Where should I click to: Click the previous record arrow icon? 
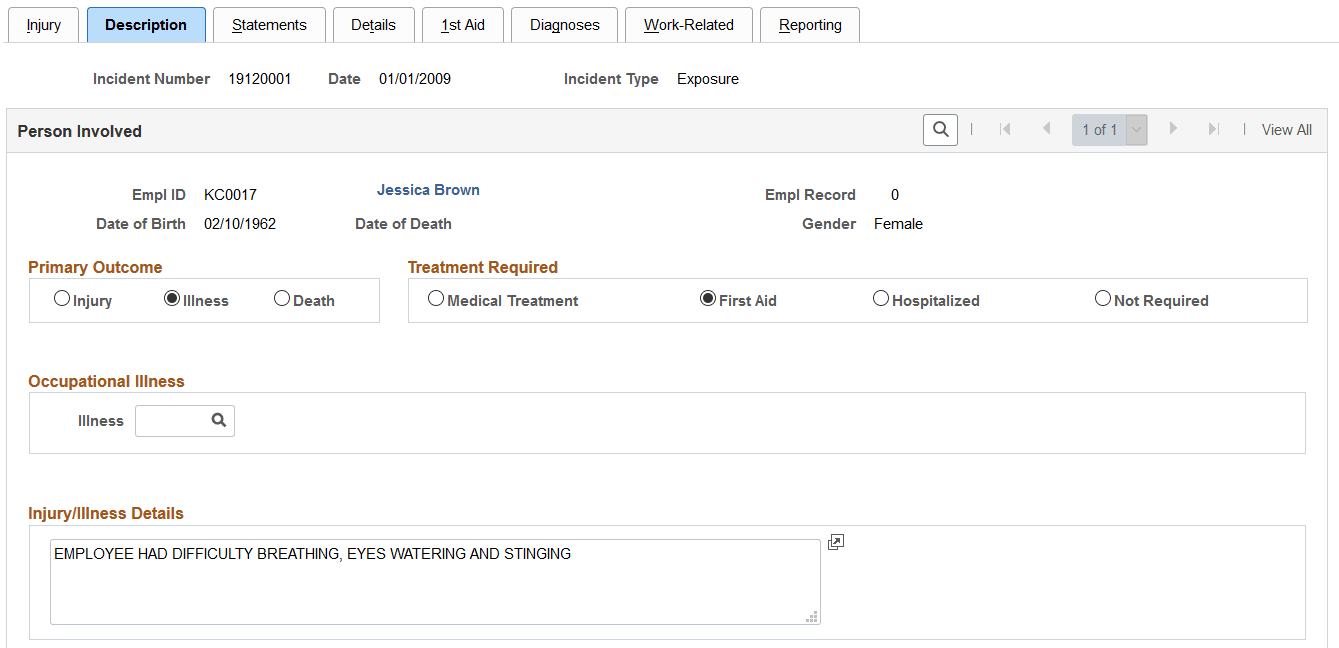(x=1046, y=129)
